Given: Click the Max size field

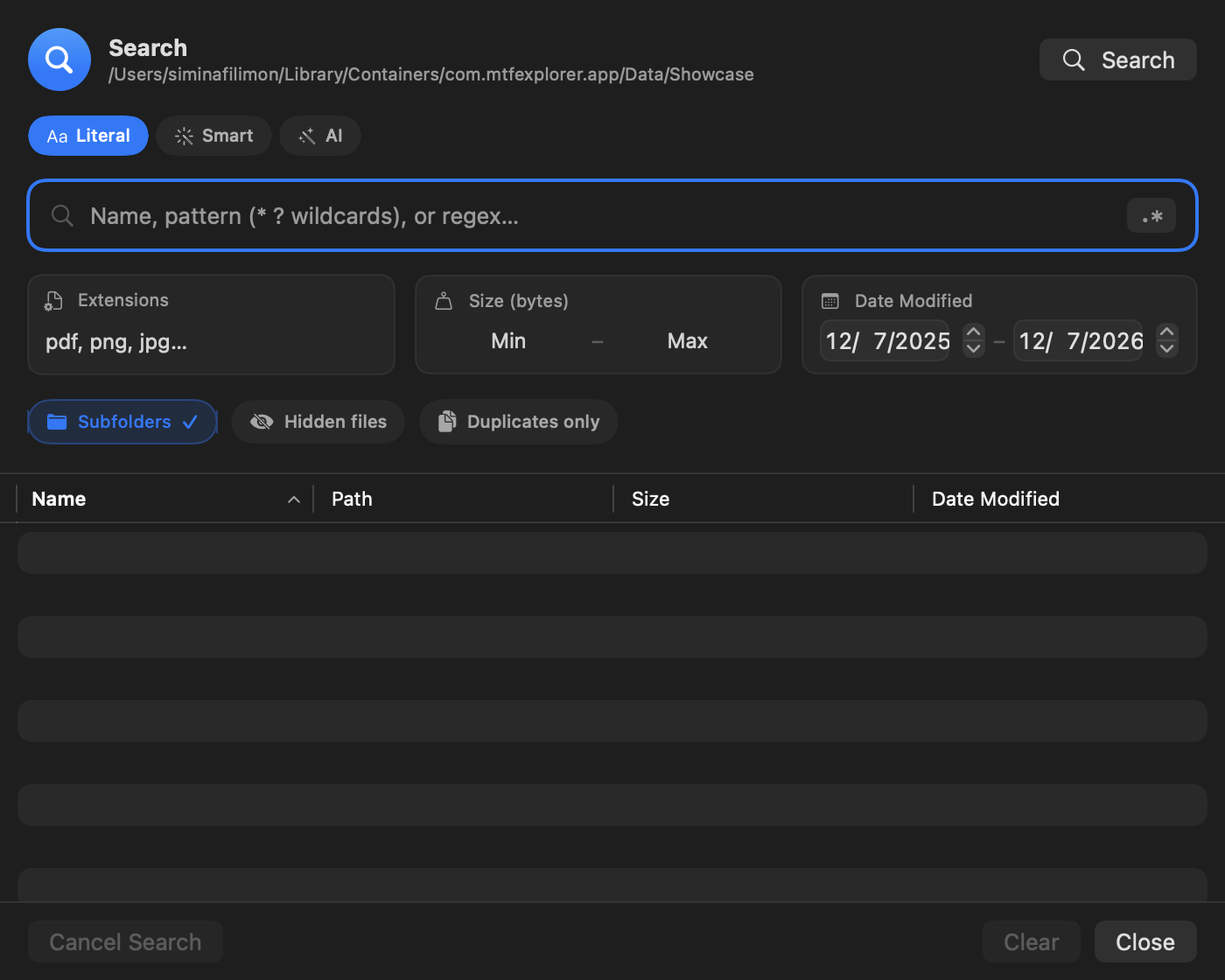Looking at the screenshot, I should click(687, 341).
